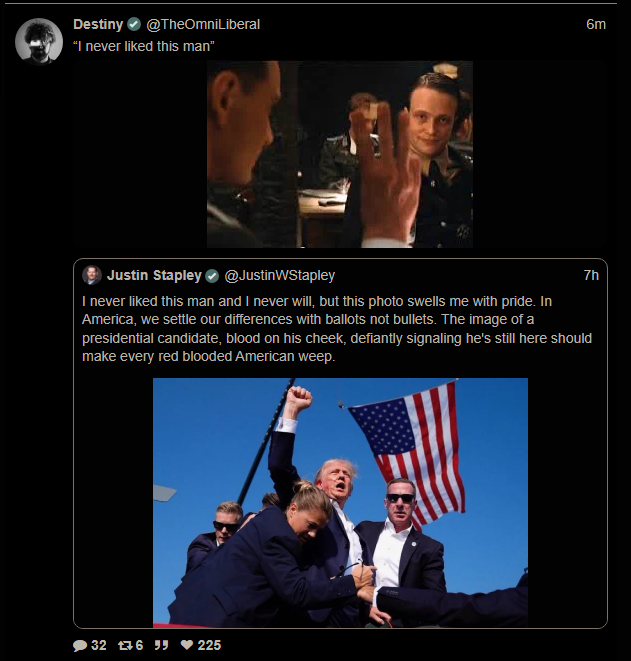Expand the movie scene image

coord(340,154)
